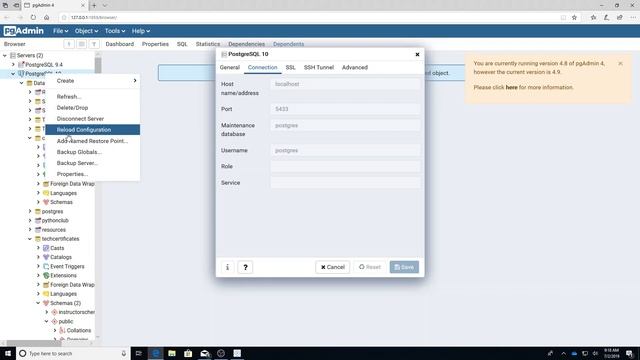Open Task View on the taskbar
This screenshot has height=360, width=640.
[138, 353]
